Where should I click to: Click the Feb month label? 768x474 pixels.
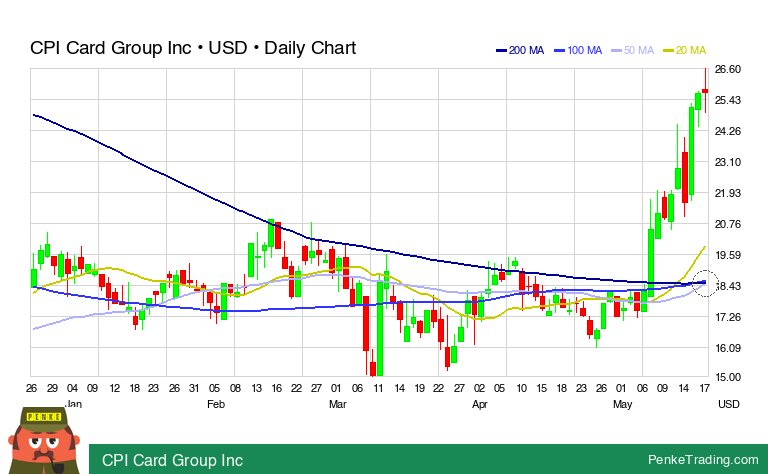point(216,404)
